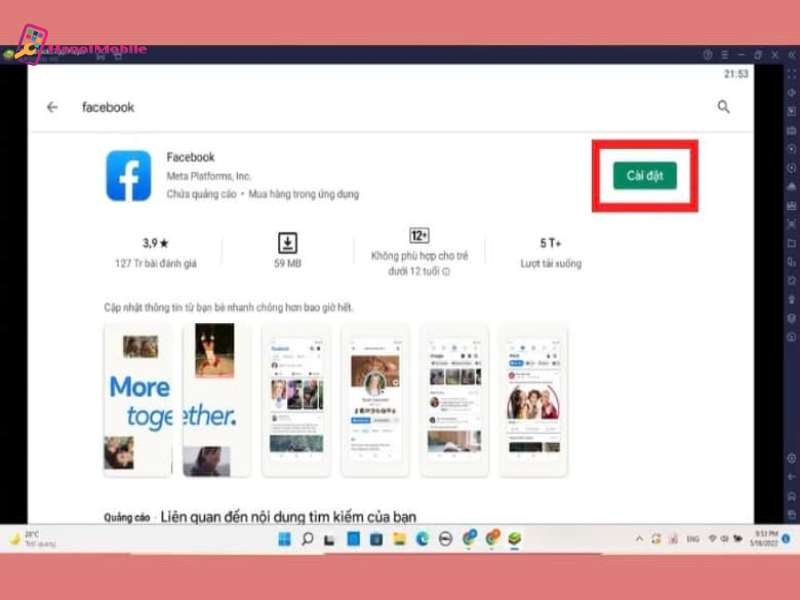Click the '59 MB' size label

pos(287,264)
